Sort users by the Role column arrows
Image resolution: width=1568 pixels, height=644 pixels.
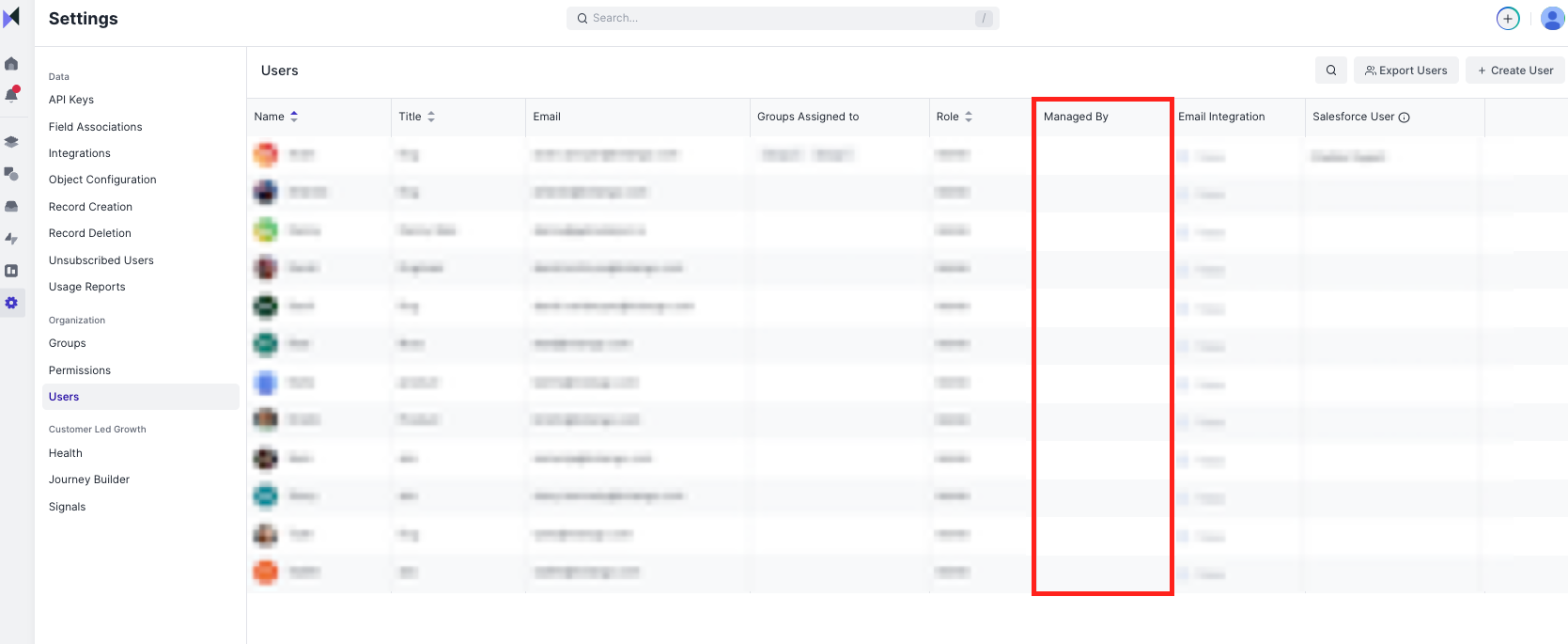(969, 117)
